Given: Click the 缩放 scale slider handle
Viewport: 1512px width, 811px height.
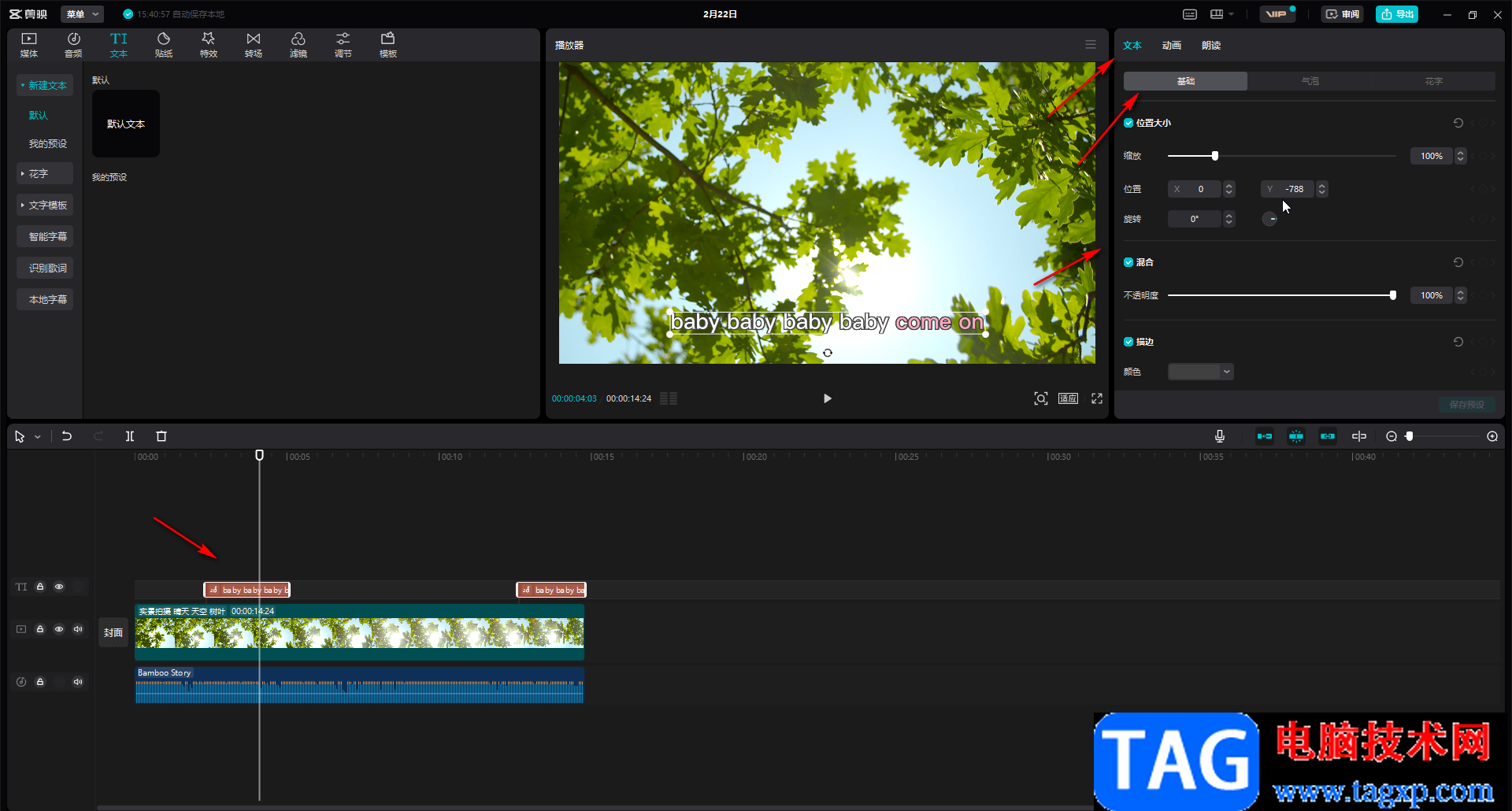Looking at the screenshot, I should click(x=1215, y=156).
